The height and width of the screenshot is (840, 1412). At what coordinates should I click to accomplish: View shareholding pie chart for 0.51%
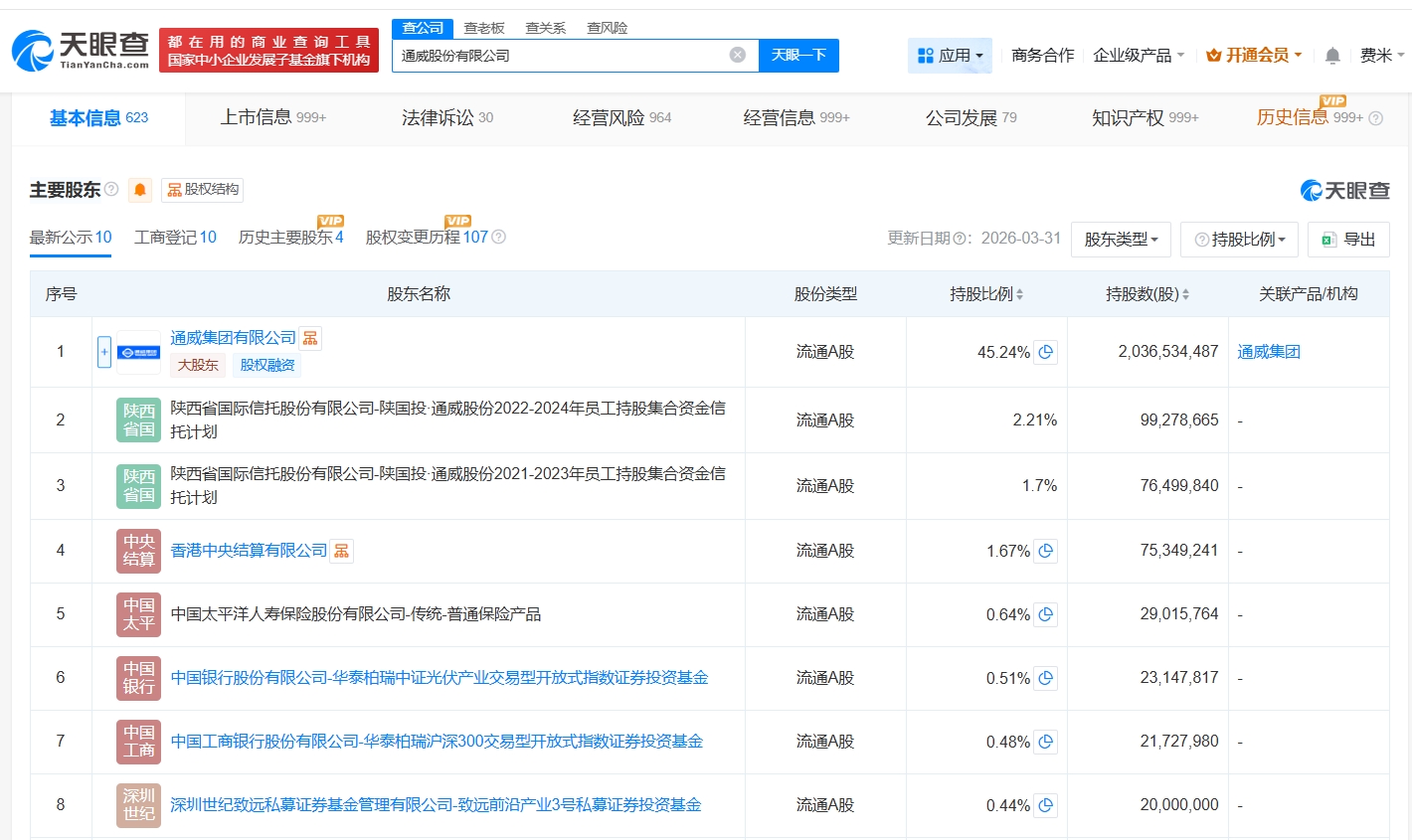[1045, 678]
